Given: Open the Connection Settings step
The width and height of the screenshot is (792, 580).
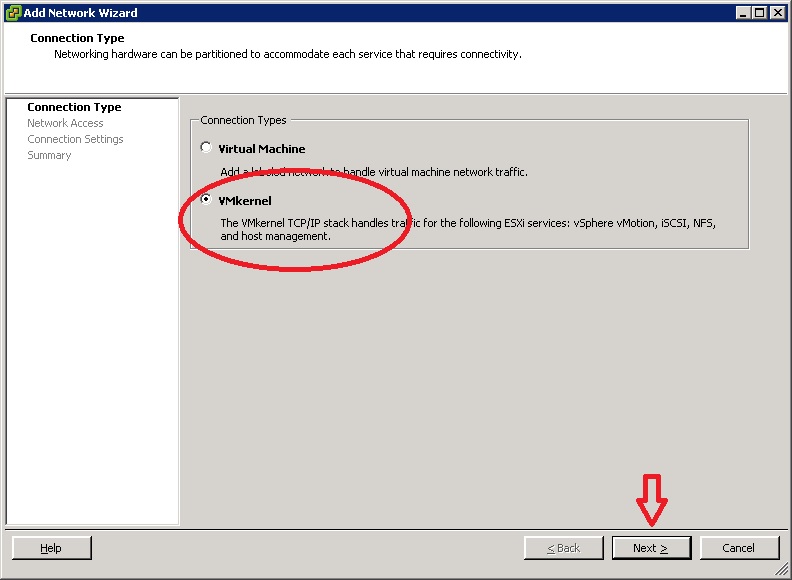Looking at the screenshot, I should click(75, 139).
